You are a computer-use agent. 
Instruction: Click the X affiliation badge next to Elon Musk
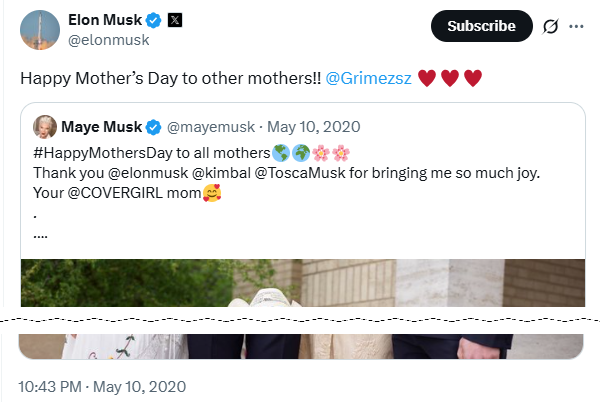(x=178, y=19)
